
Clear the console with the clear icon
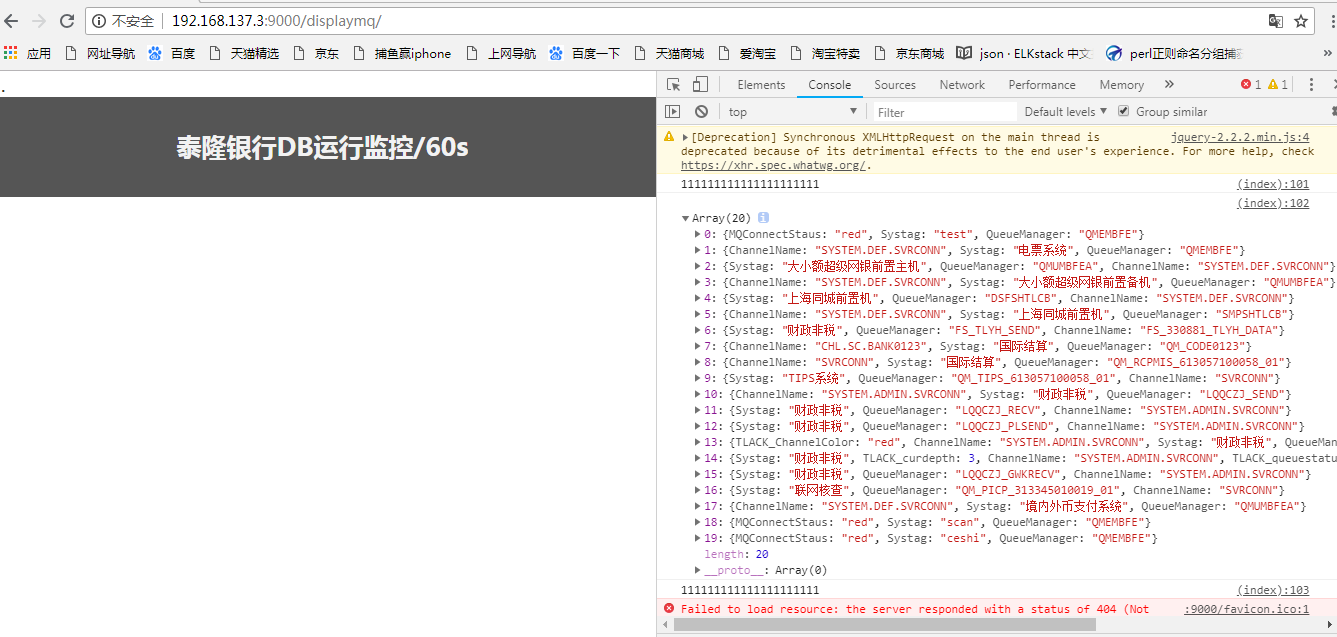click(x=701, y=112)
